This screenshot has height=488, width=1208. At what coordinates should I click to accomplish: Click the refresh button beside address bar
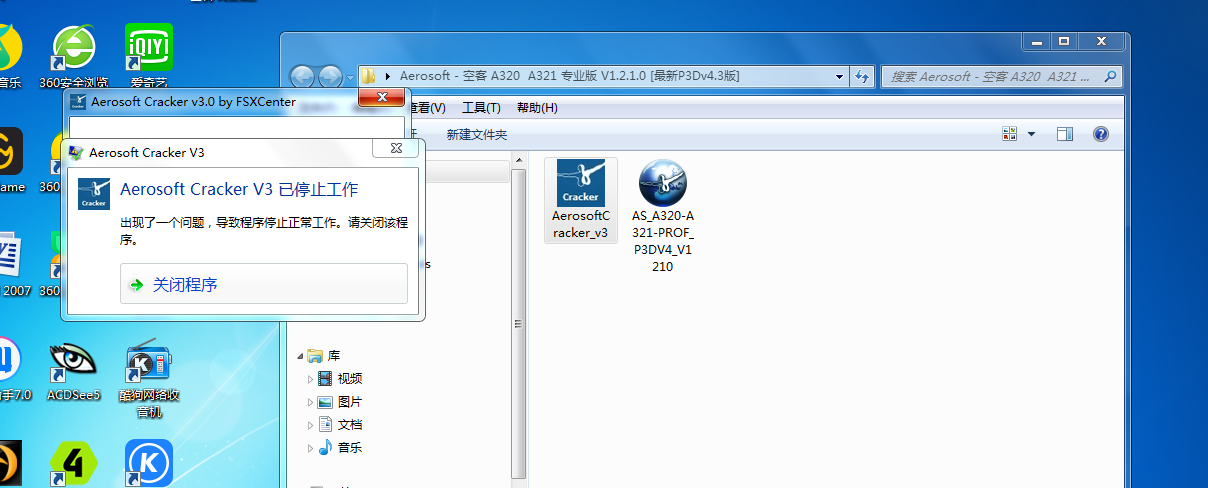862,76
